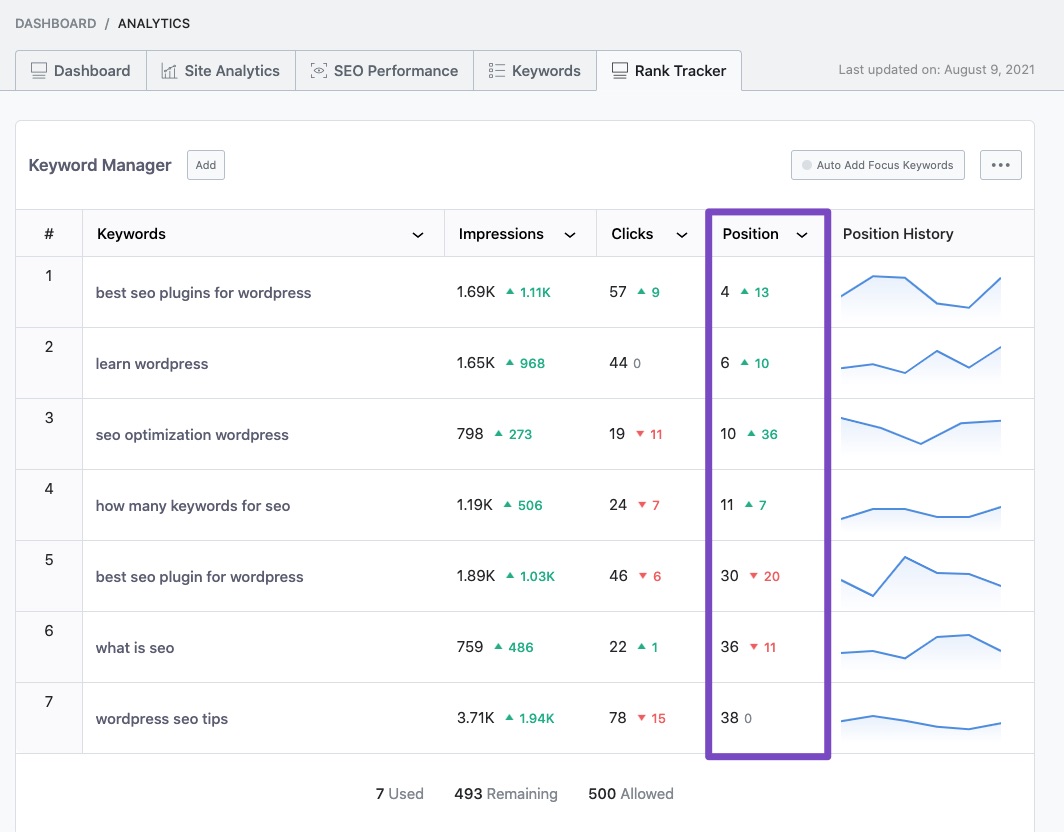Click the SEO Performance eye icon
This screenshot has width=1064, height=832.
tap(318, 70)
